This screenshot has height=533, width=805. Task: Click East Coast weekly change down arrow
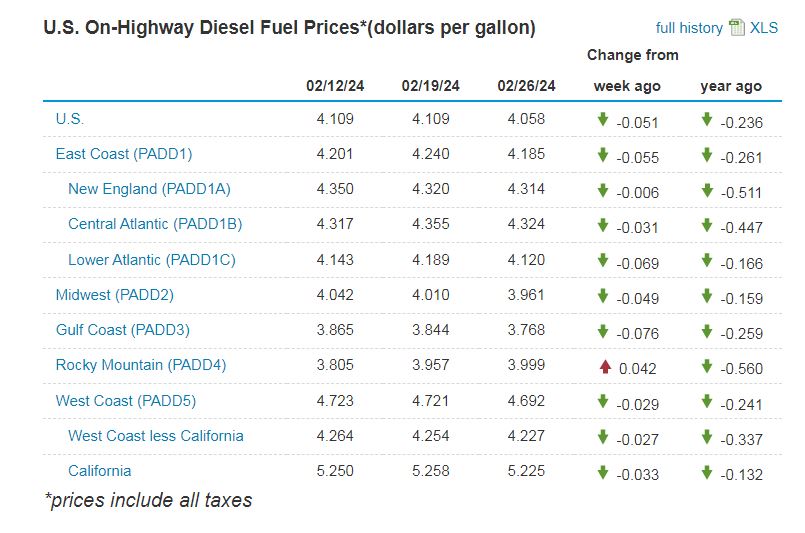603,155
